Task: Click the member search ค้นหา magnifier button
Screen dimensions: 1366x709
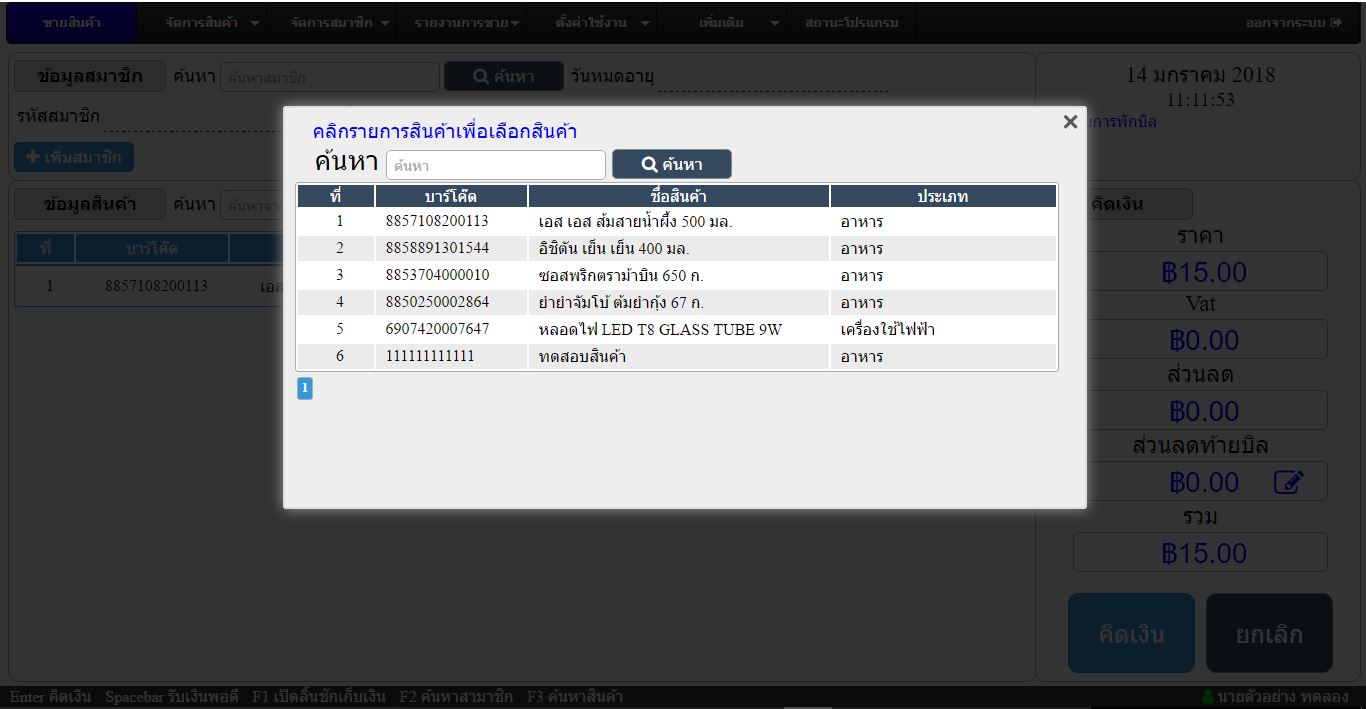Action: pos(503,77)
